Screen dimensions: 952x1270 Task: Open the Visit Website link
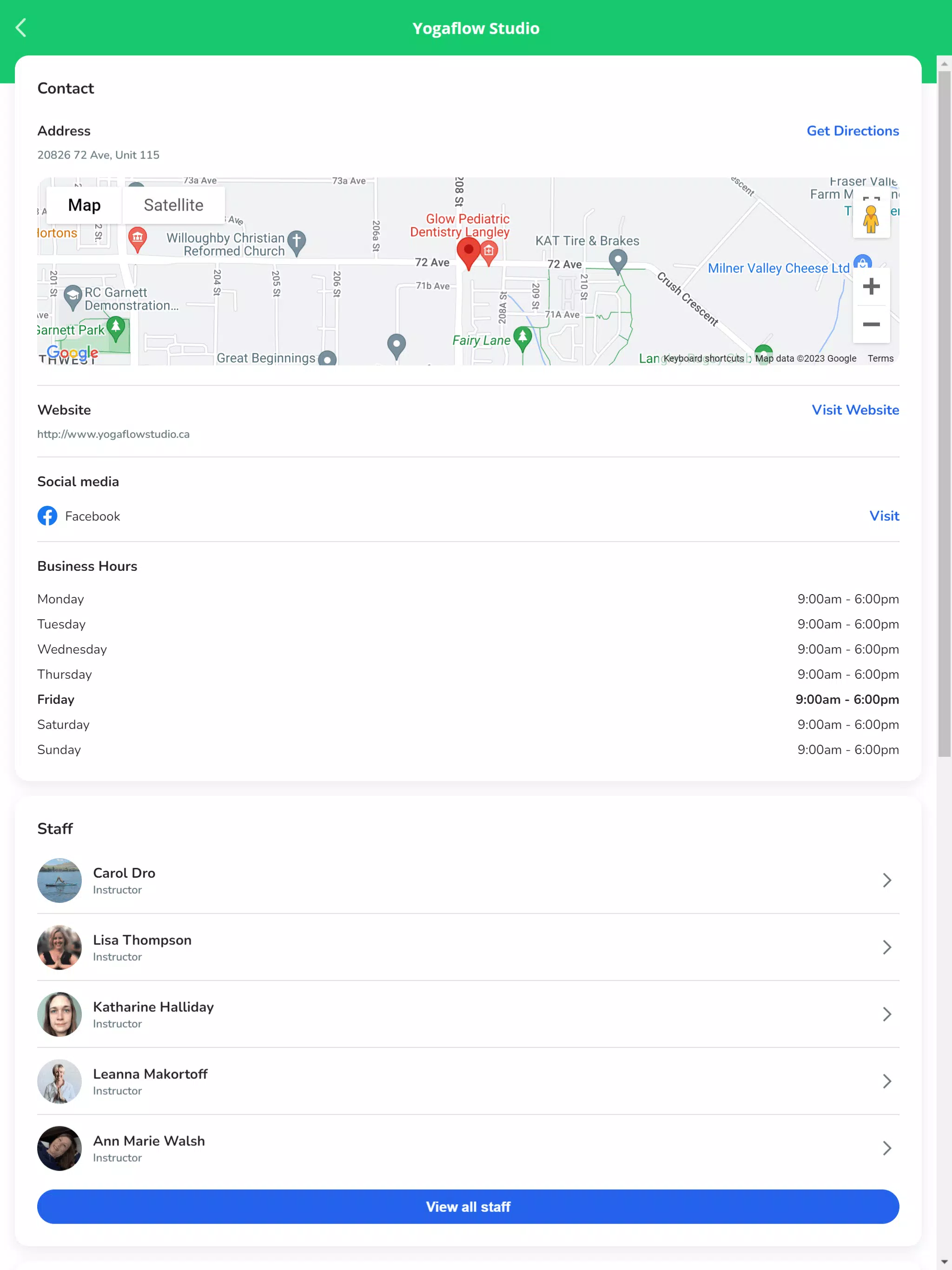click(x=855, y=410)
